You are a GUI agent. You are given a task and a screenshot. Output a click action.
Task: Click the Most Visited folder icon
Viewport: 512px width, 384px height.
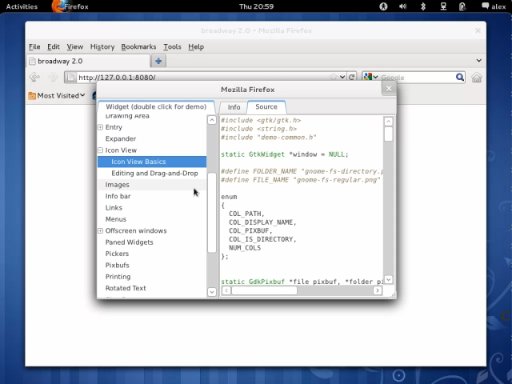32,96
